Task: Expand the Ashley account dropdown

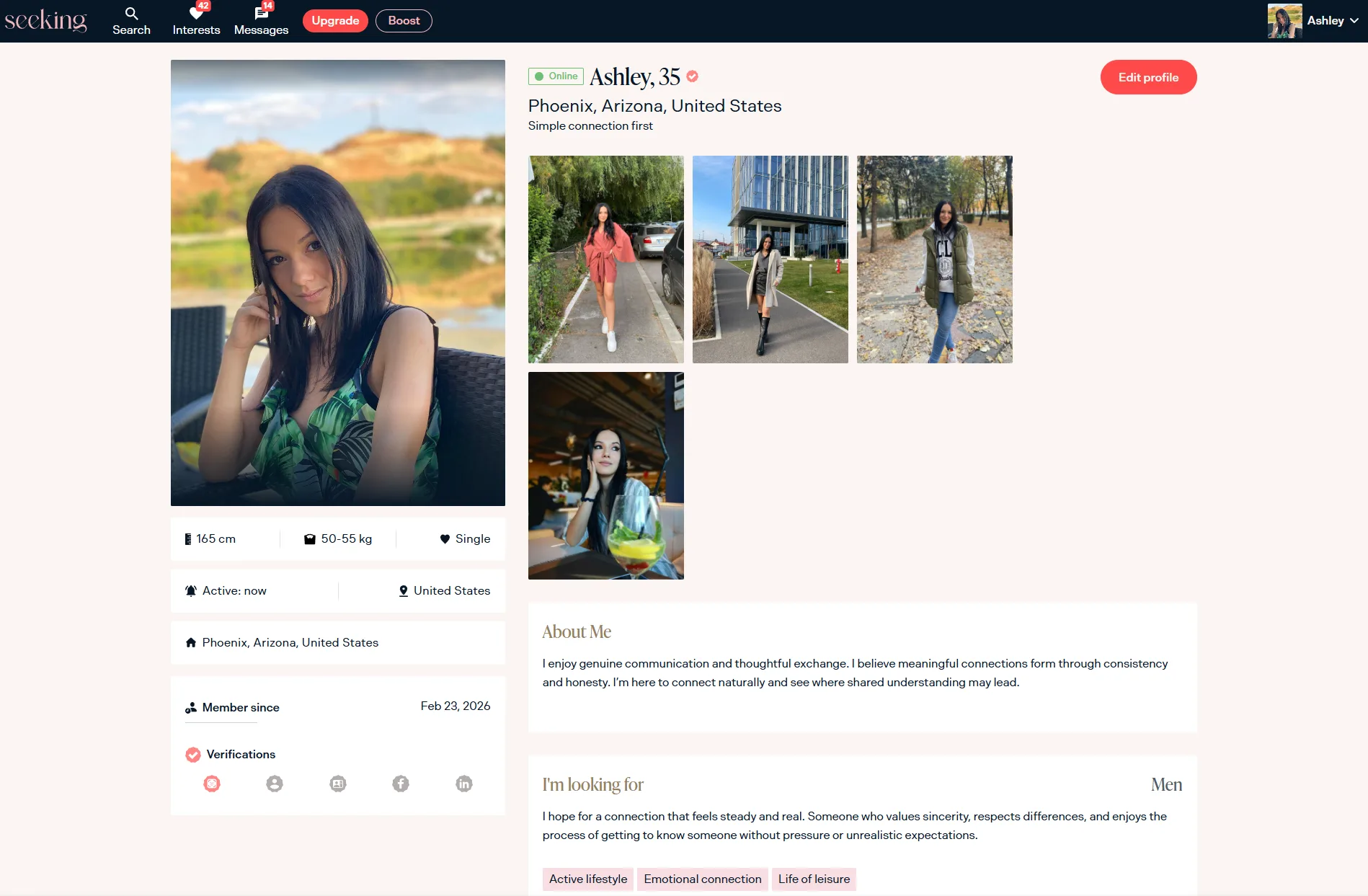Action: (x=1353, y=21)
